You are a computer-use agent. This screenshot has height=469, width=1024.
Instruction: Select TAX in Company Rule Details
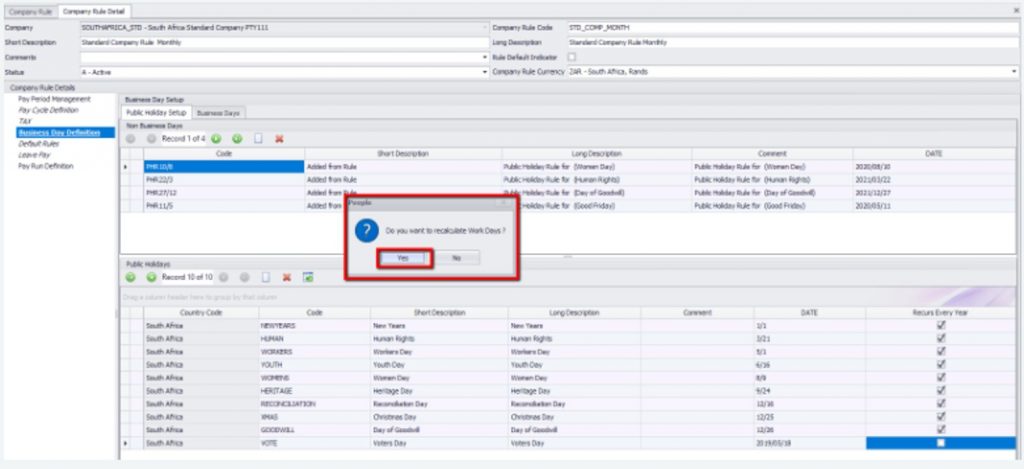pos(25,121)
